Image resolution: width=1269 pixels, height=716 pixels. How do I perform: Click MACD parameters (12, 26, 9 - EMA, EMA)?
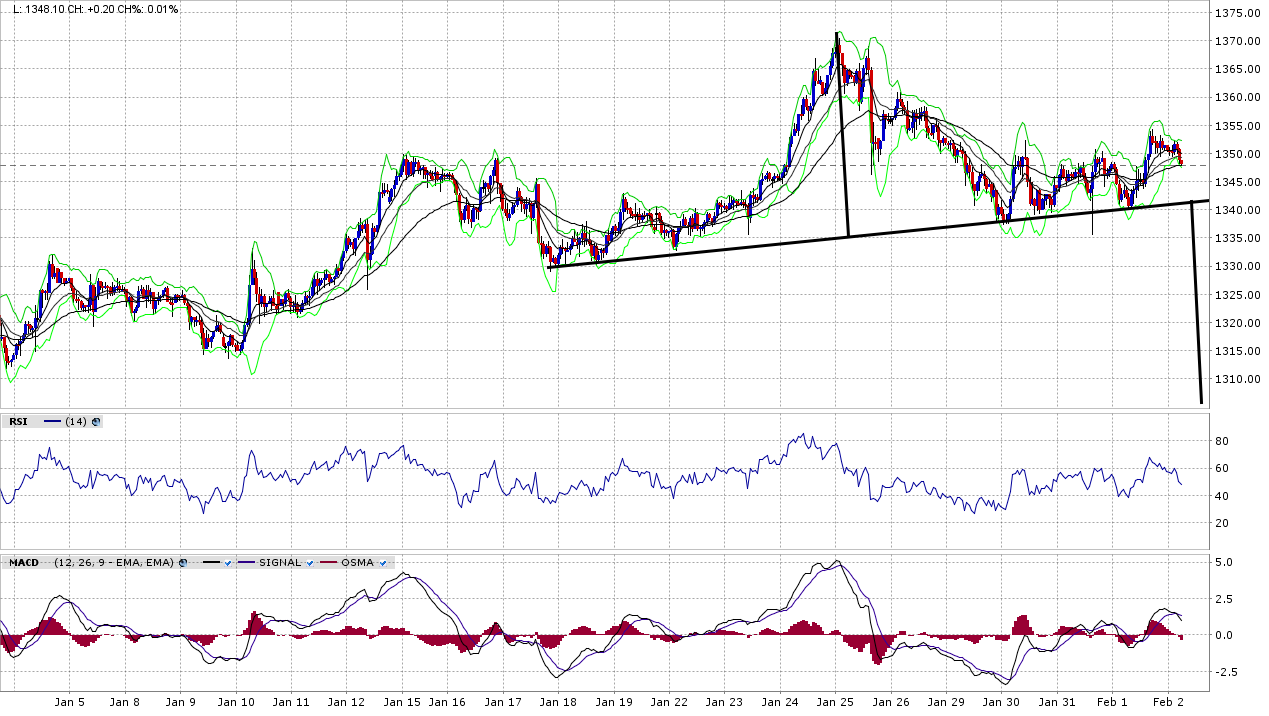pos(114,563)
